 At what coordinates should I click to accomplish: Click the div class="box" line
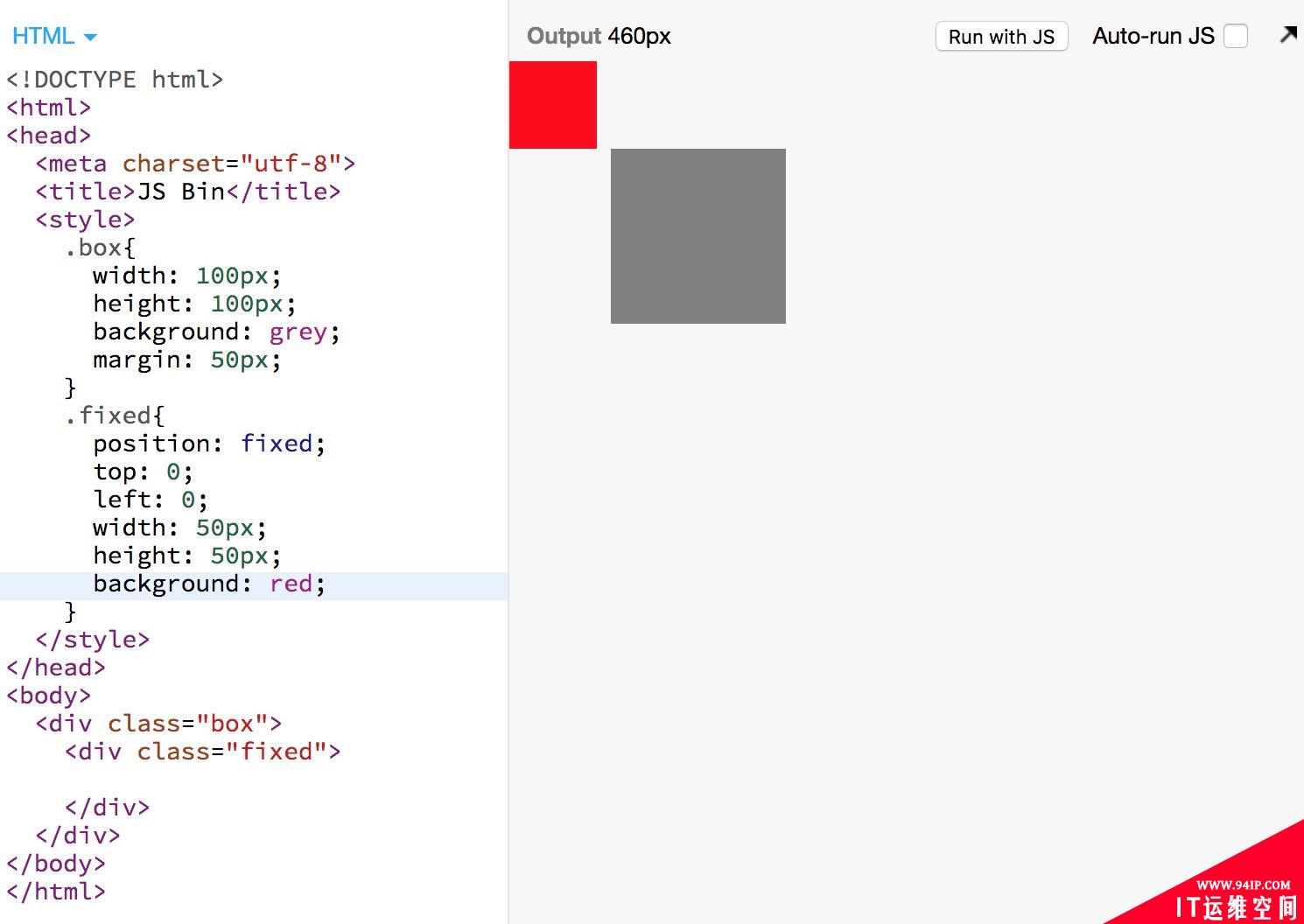pos(158,724)
